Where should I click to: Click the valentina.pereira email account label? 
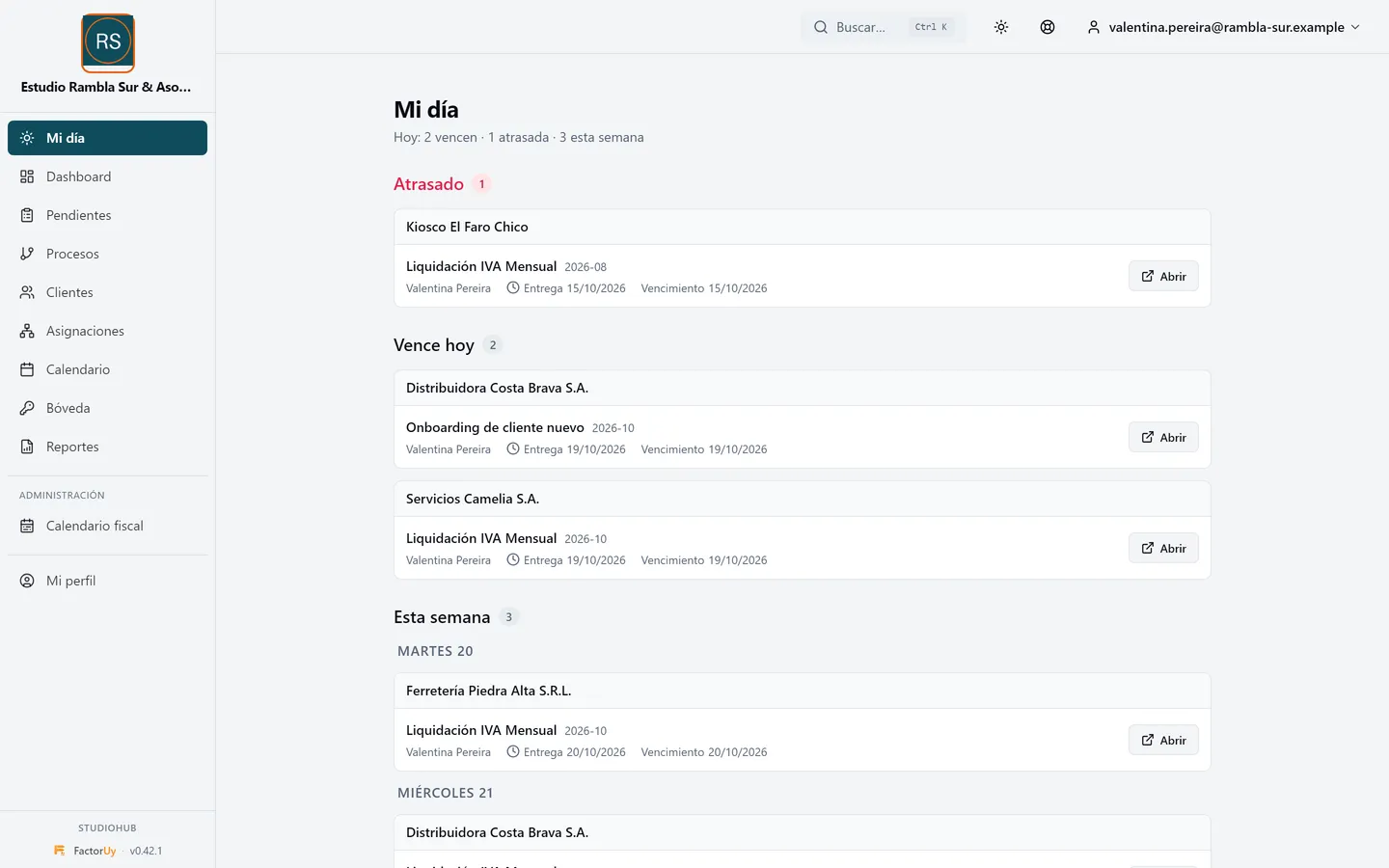1226,27
